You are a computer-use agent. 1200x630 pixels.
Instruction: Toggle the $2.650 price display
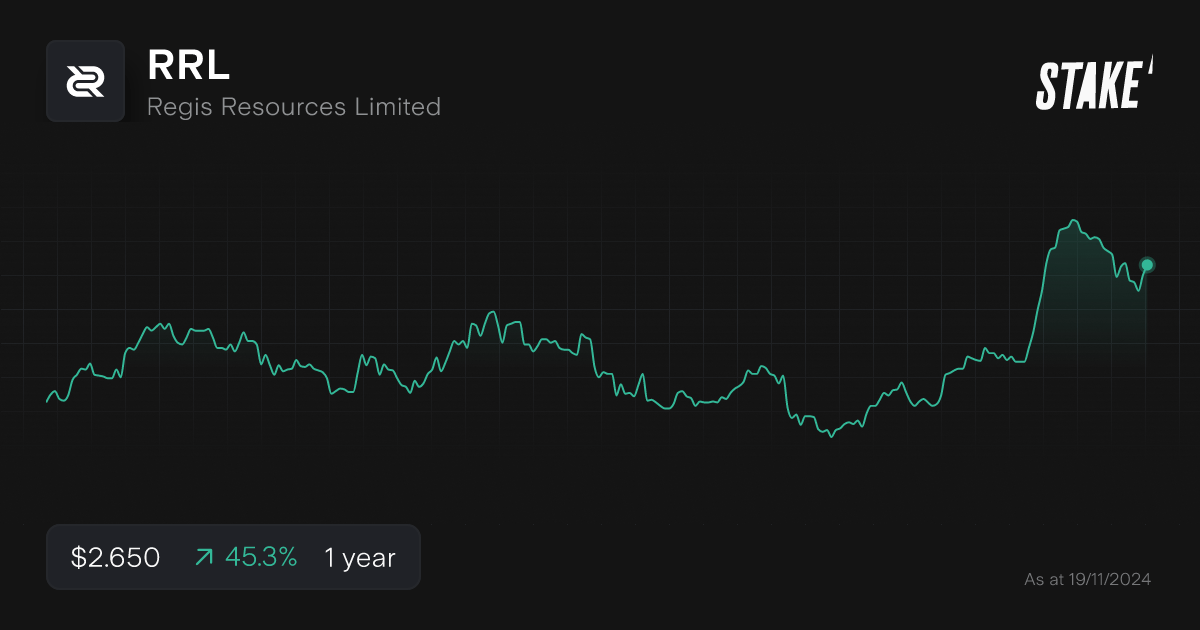114,557
